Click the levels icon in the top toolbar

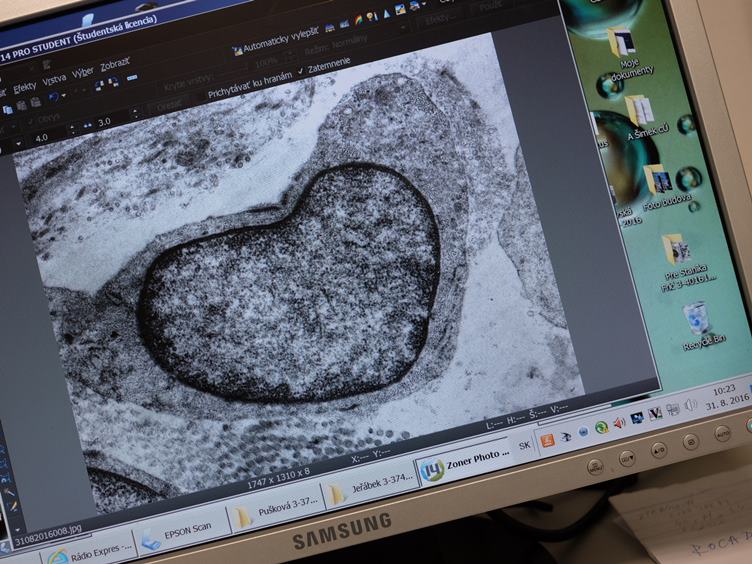pyautogui.click(x=344, y=24)
